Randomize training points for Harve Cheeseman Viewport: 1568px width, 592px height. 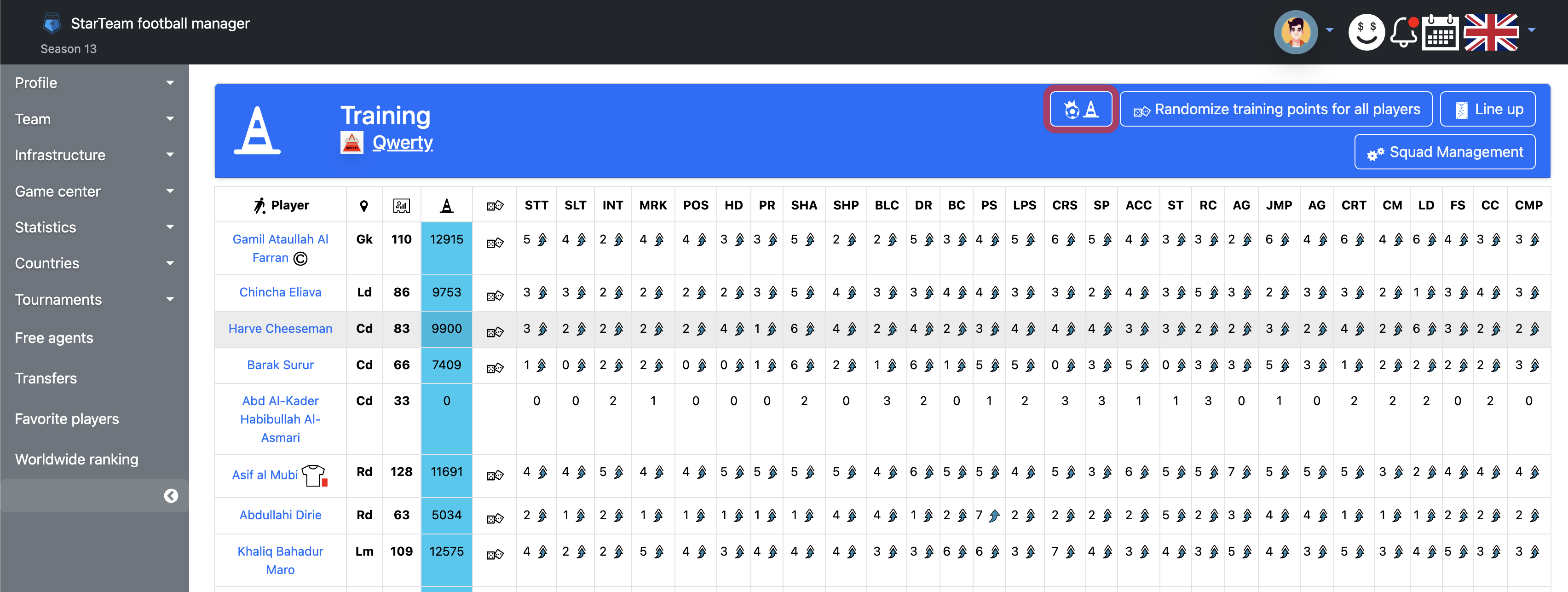(x=495, y=332)
